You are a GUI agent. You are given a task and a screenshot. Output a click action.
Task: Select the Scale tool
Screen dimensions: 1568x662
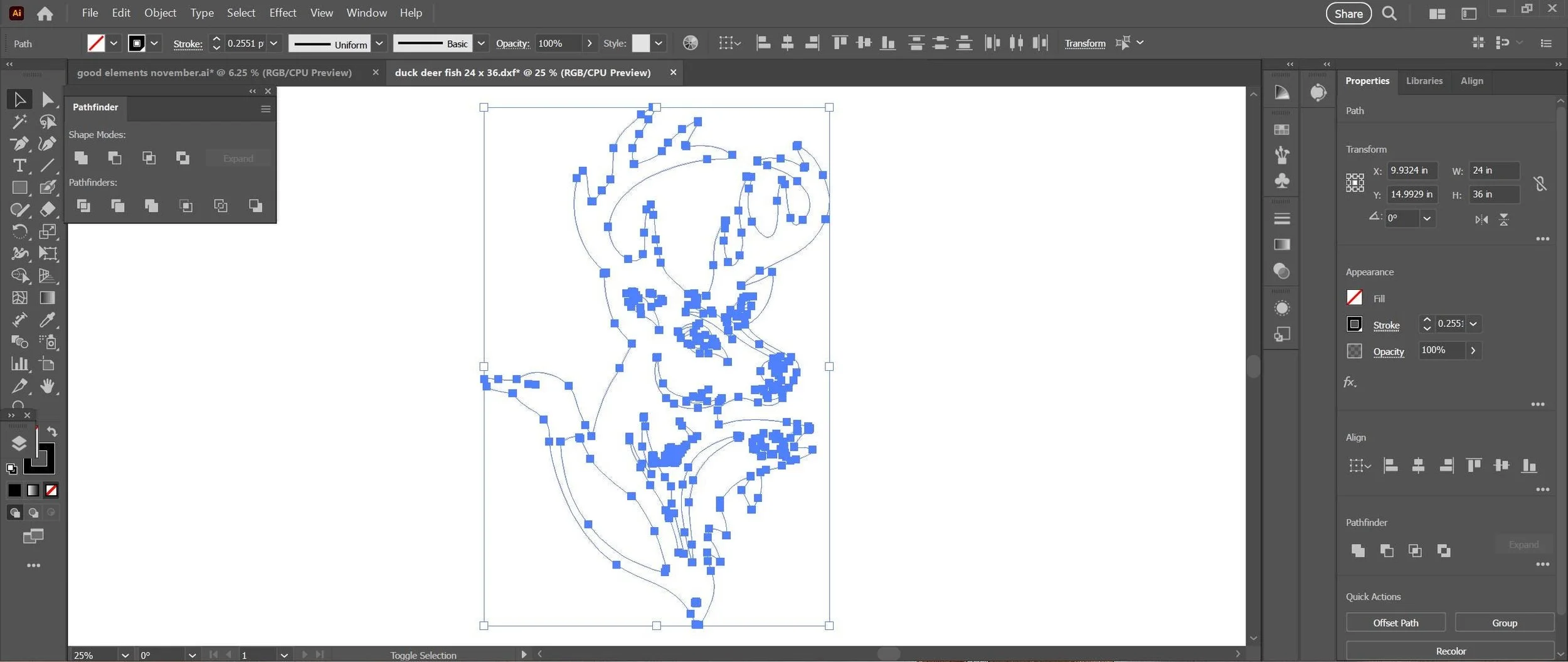(x=48, y=232)
